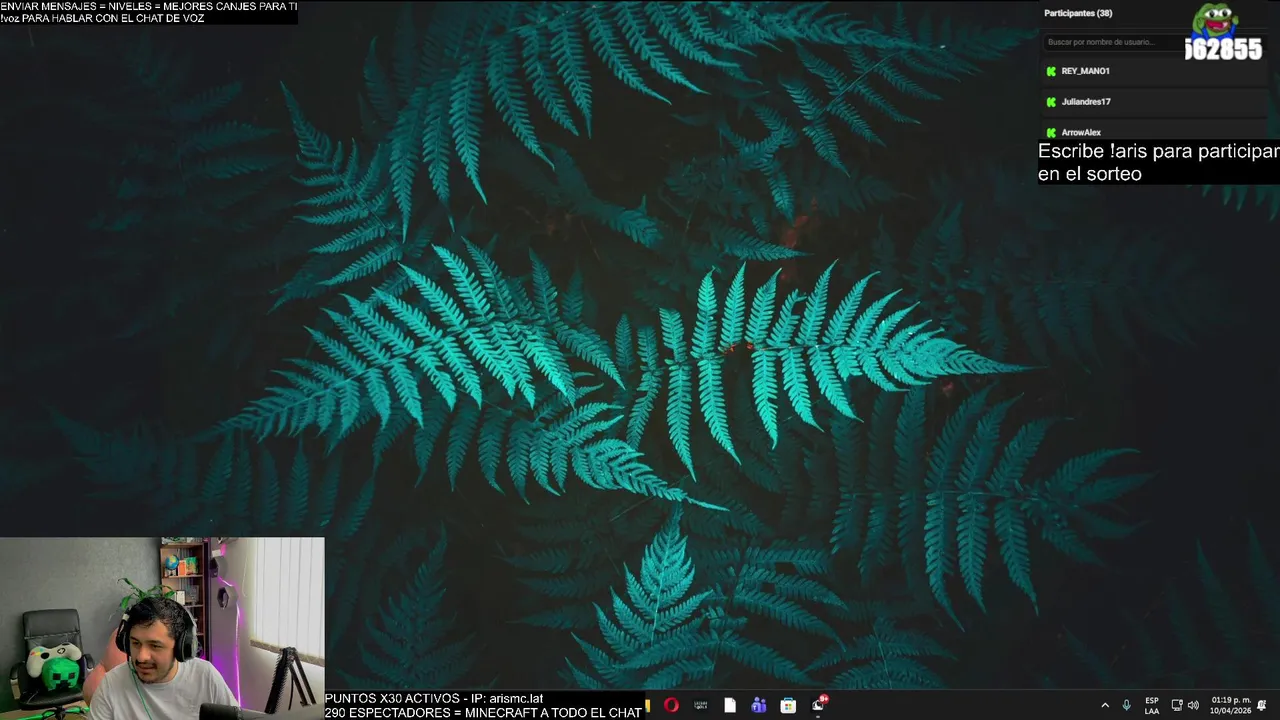Viewport: 1280px width, 720px height.
Task: Click the microphone icon in the system tray
Action: (x=1127, y=705)
